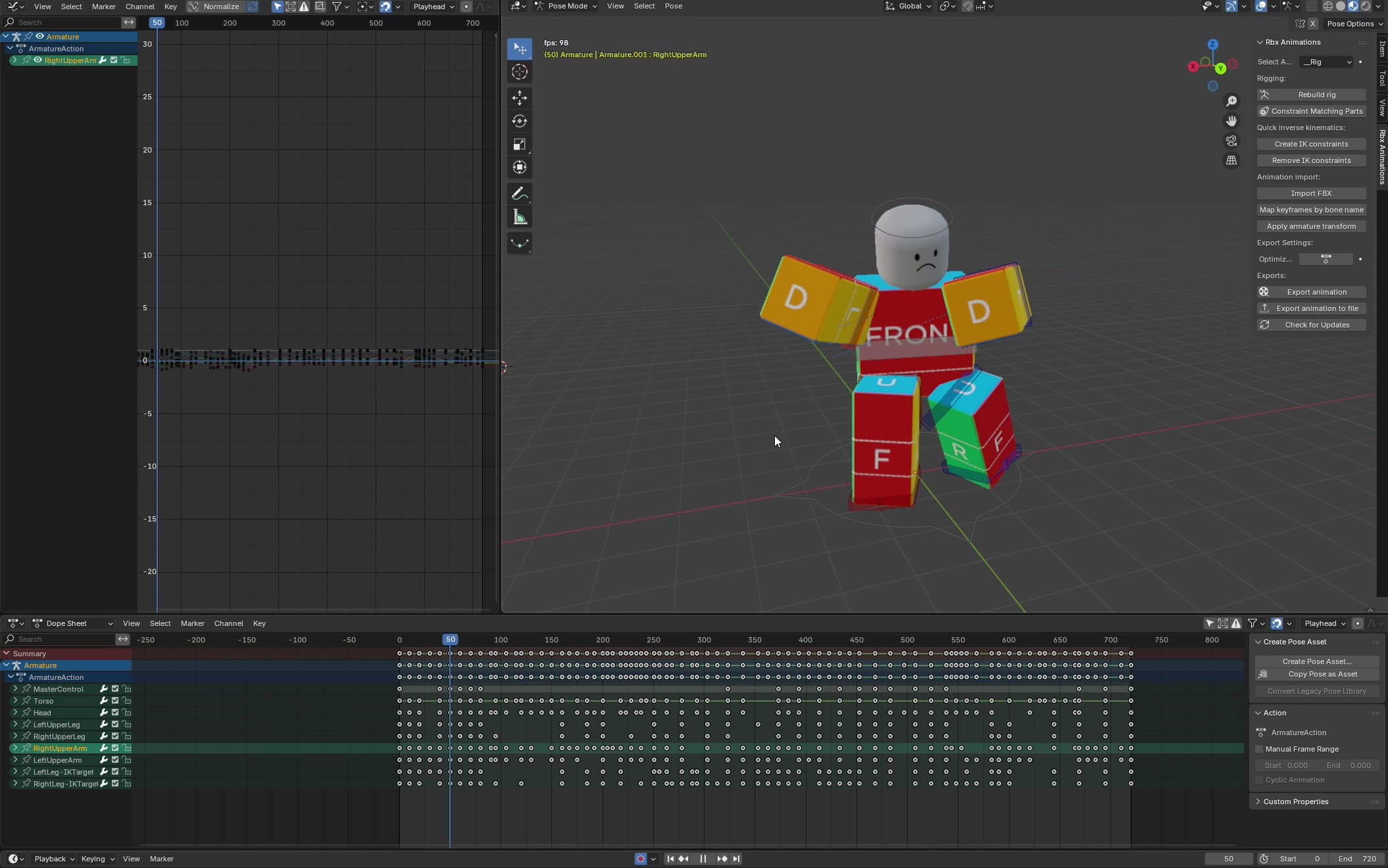Screen dimensions: 1388x868
Task: Open Channel menu in graph editor
Action: click(x=140, y=7)
